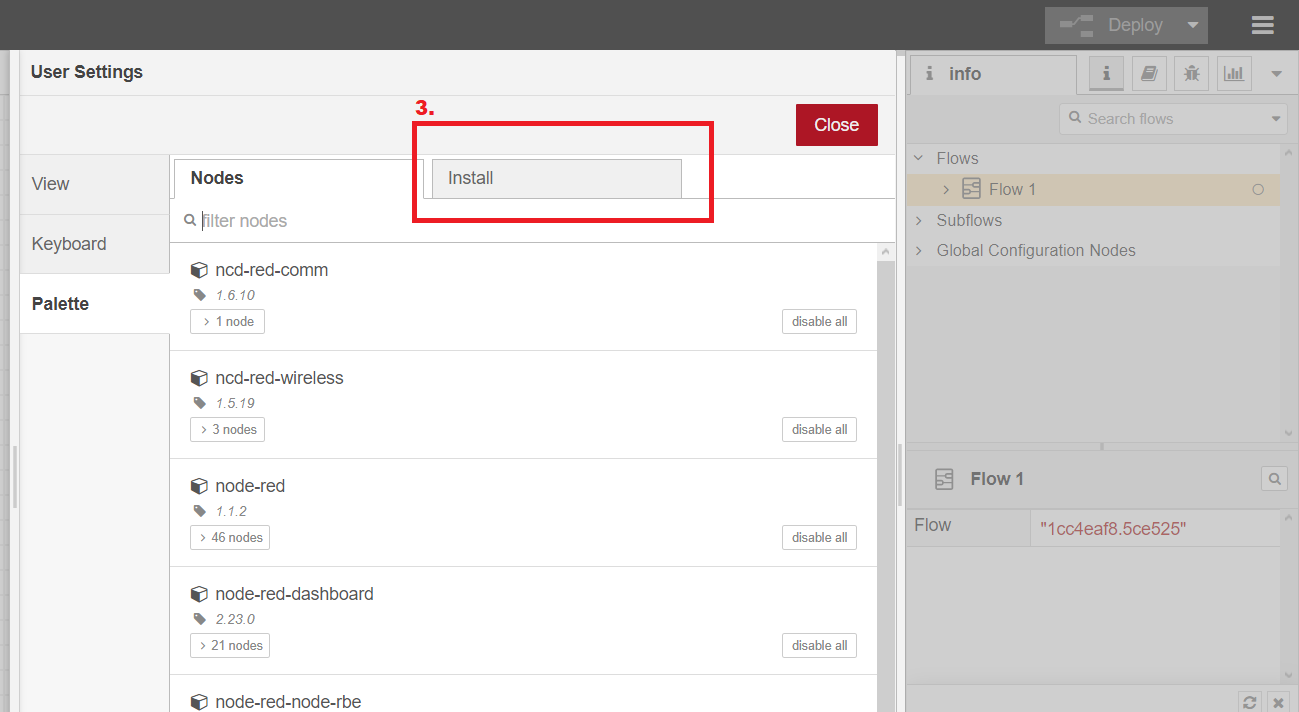1299x712 pixels.
Task: Collapse the Flows tree section
Action: (x=919, y=158)
